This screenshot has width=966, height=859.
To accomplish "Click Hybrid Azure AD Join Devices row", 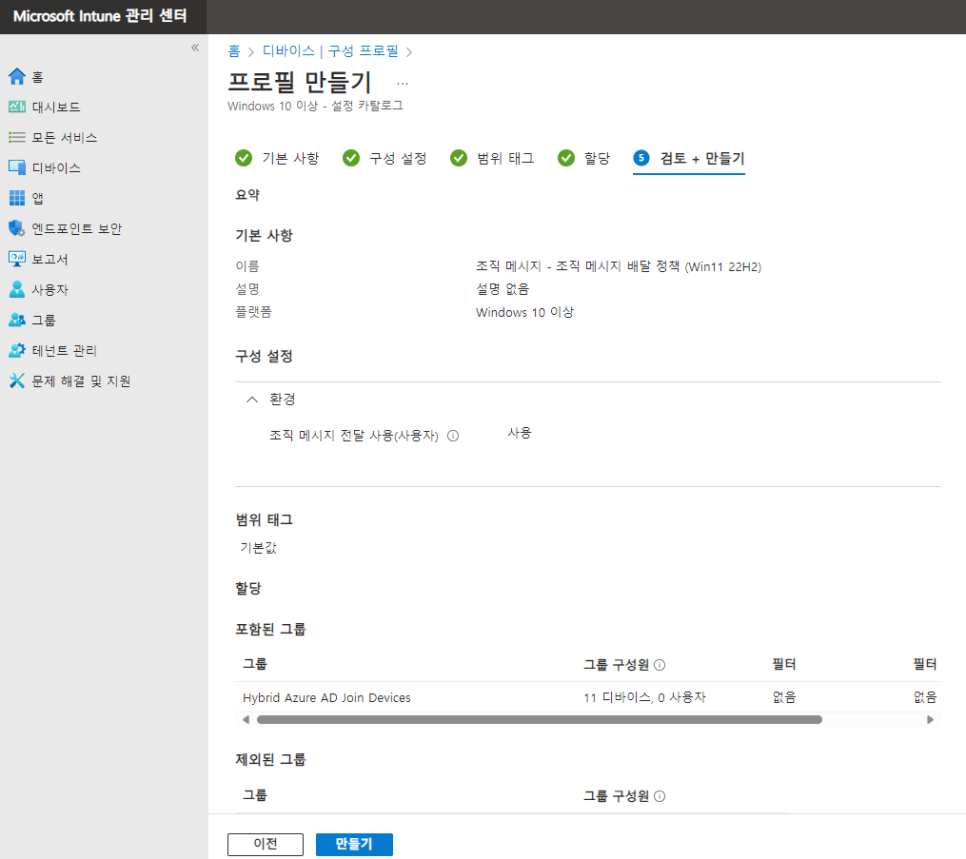I will coord(588,698).
